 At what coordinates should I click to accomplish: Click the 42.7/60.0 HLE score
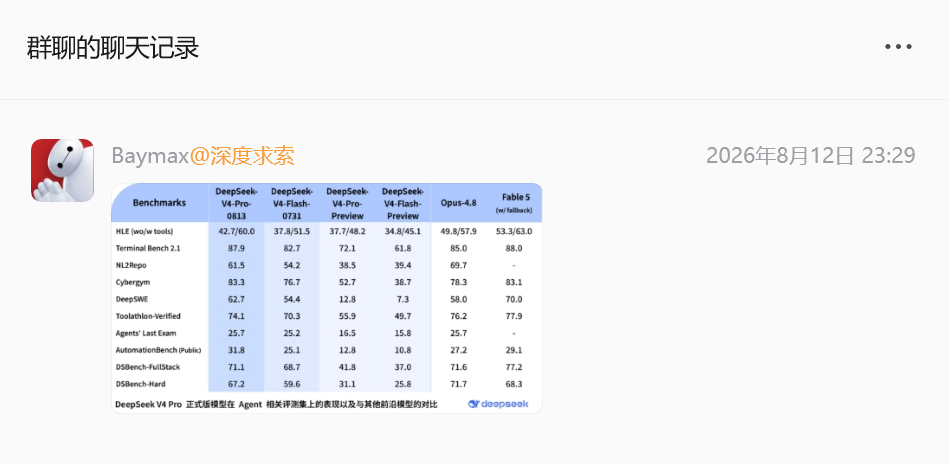click(x=237, y=231)
